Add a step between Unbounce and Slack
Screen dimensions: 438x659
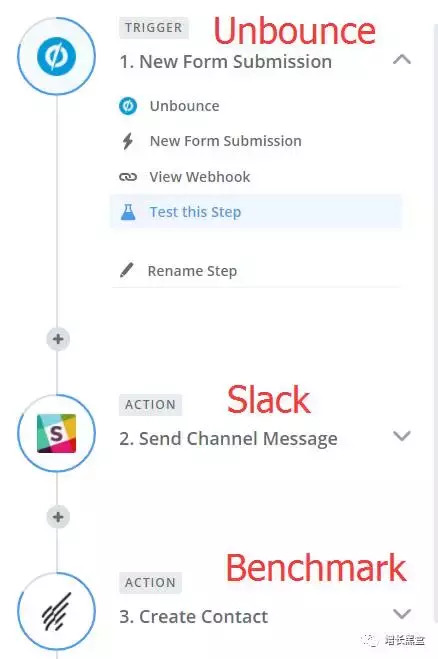[58, 339]
